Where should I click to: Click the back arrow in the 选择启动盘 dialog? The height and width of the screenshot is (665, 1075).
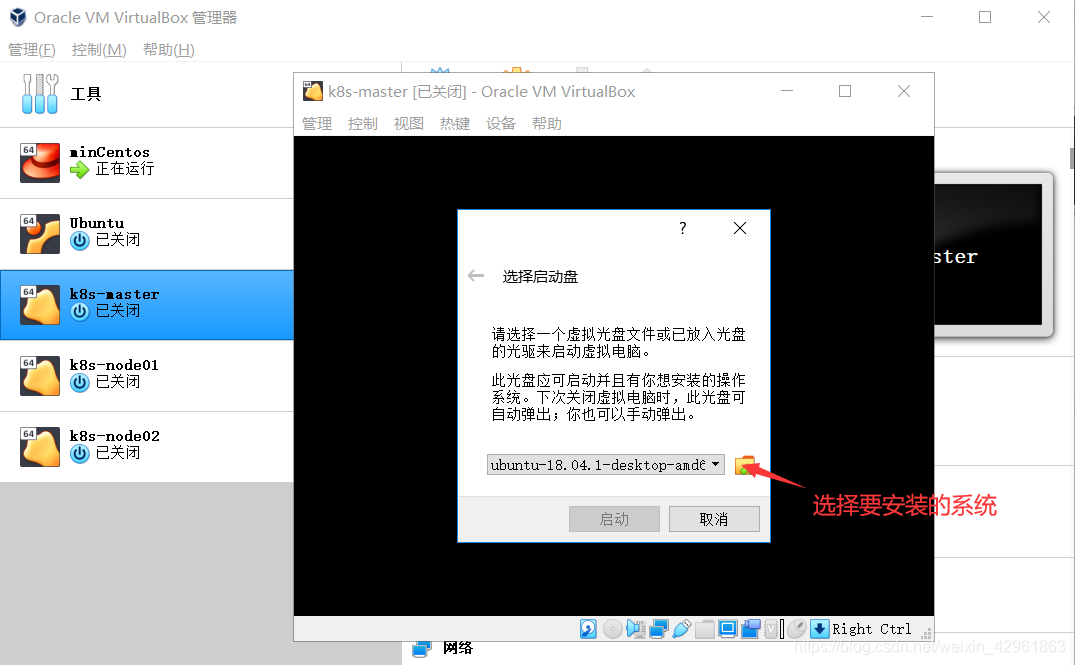[x=476, y=276]
